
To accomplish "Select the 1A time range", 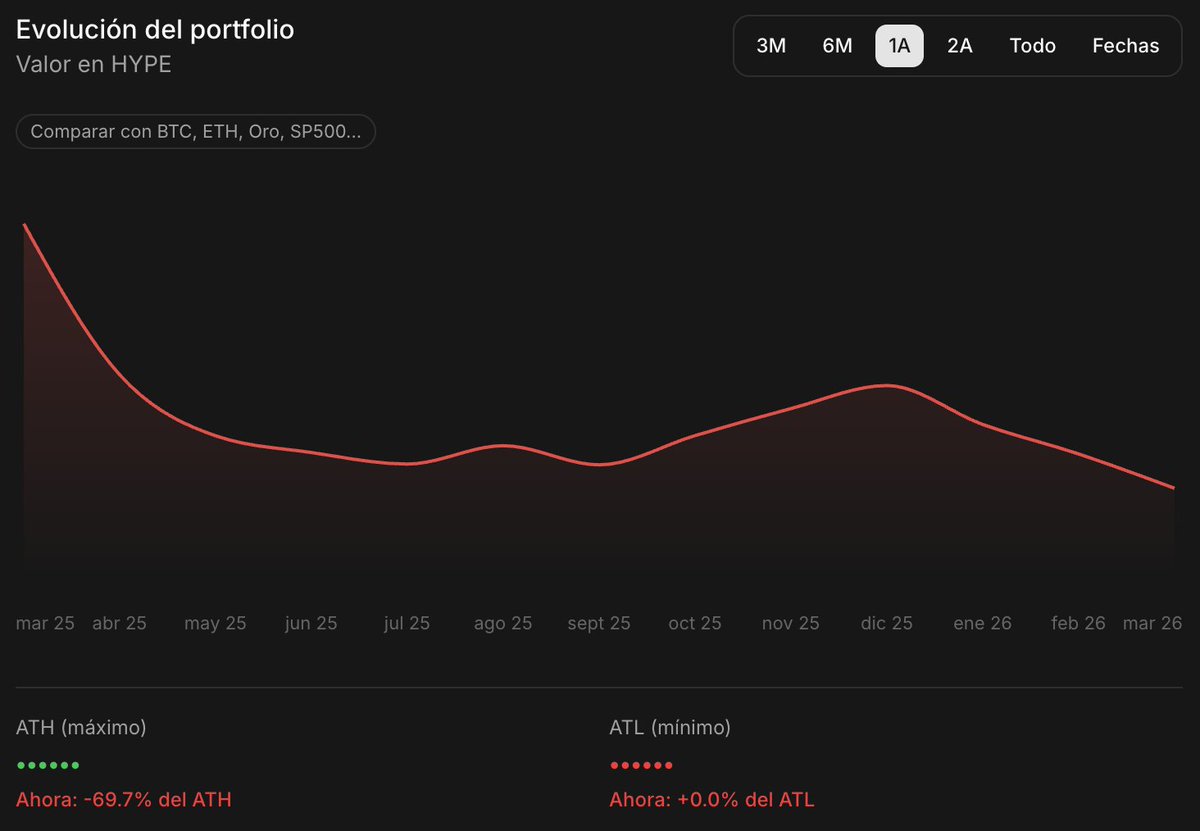I will coord(899,46).
